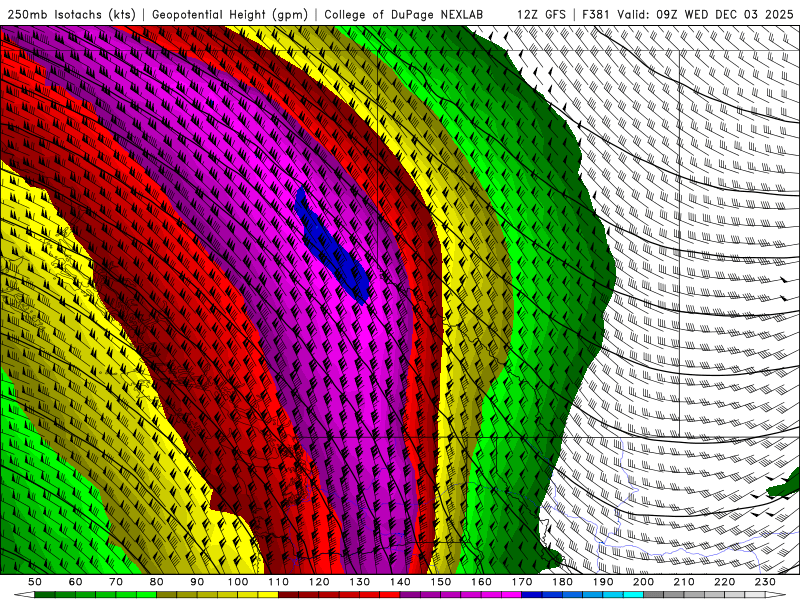Click the color bar label "180"
This screenshot has height=600, width=800.
[x=563, y=582]
